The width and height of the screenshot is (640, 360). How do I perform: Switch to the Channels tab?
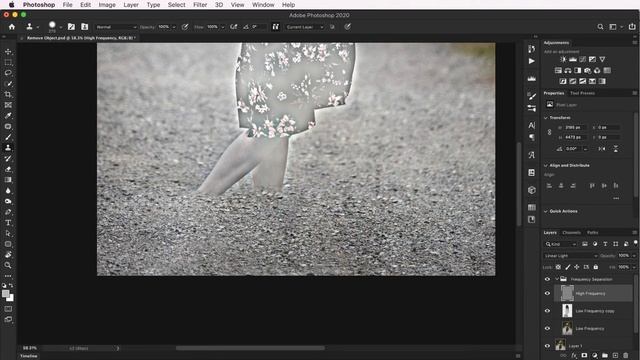(x=571, y=233)
